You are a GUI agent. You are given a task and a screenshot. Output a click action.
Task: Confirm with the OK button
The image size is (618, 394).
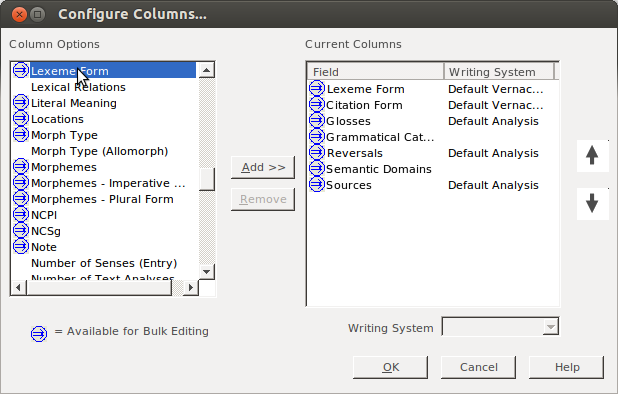click(x=390, y=367)
